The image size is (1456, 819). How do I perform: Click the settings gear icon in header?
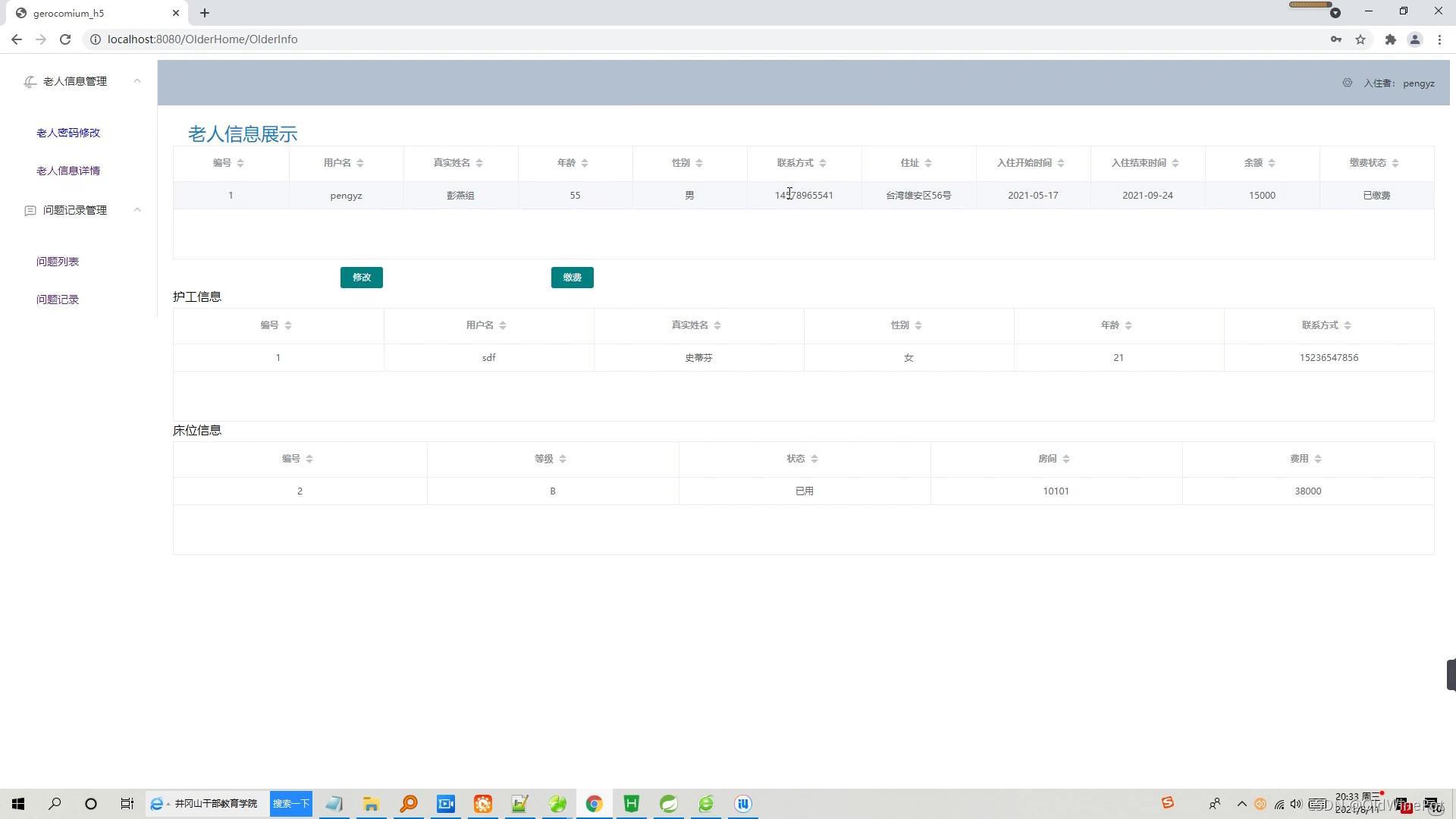pyautogui.click(x=1347, y=83)
